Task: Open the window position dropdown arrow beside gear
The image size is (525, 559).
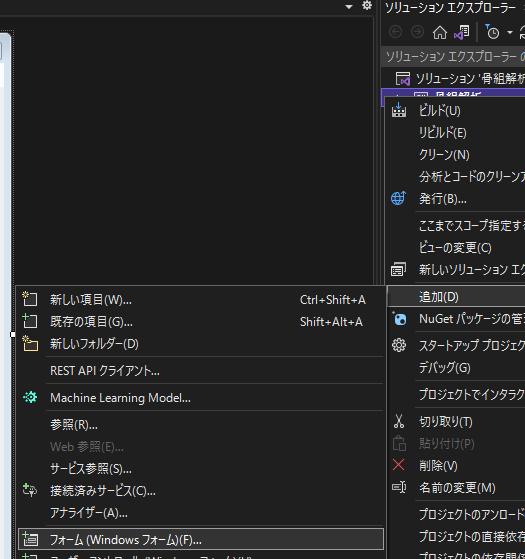Action: pos(349,6)
